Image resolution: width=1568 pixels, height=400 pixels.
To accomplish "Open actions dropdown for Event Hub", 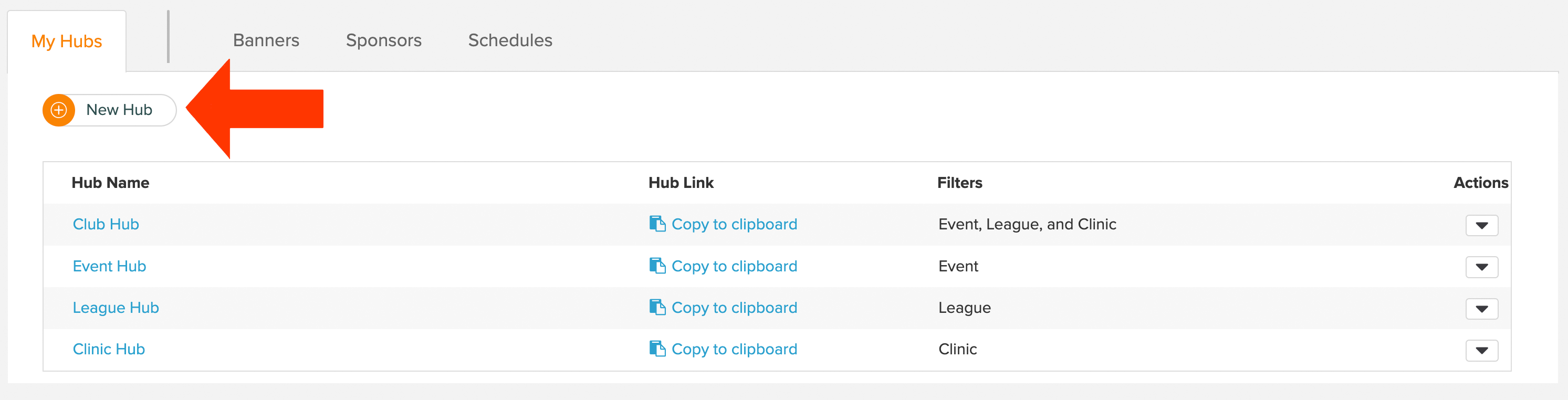I will click(x=1481, y=267).
